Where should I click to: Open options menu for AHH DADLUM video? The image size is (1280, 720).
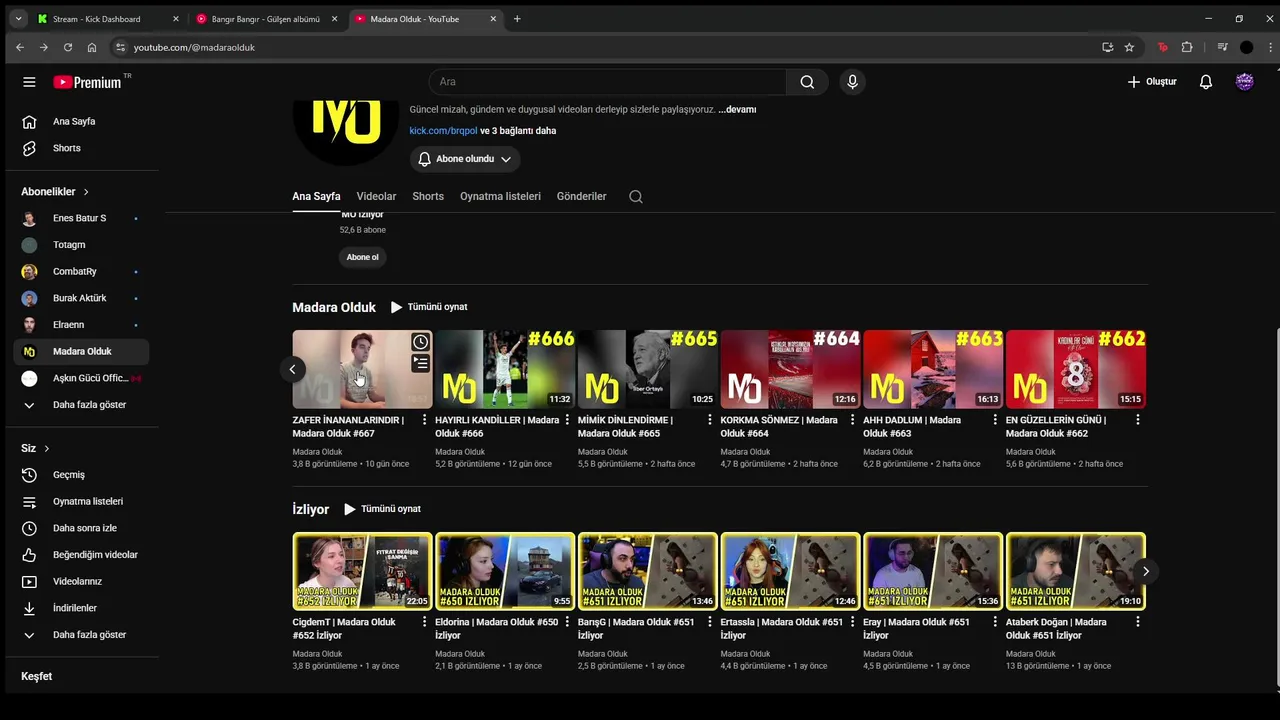click(995, 420)
